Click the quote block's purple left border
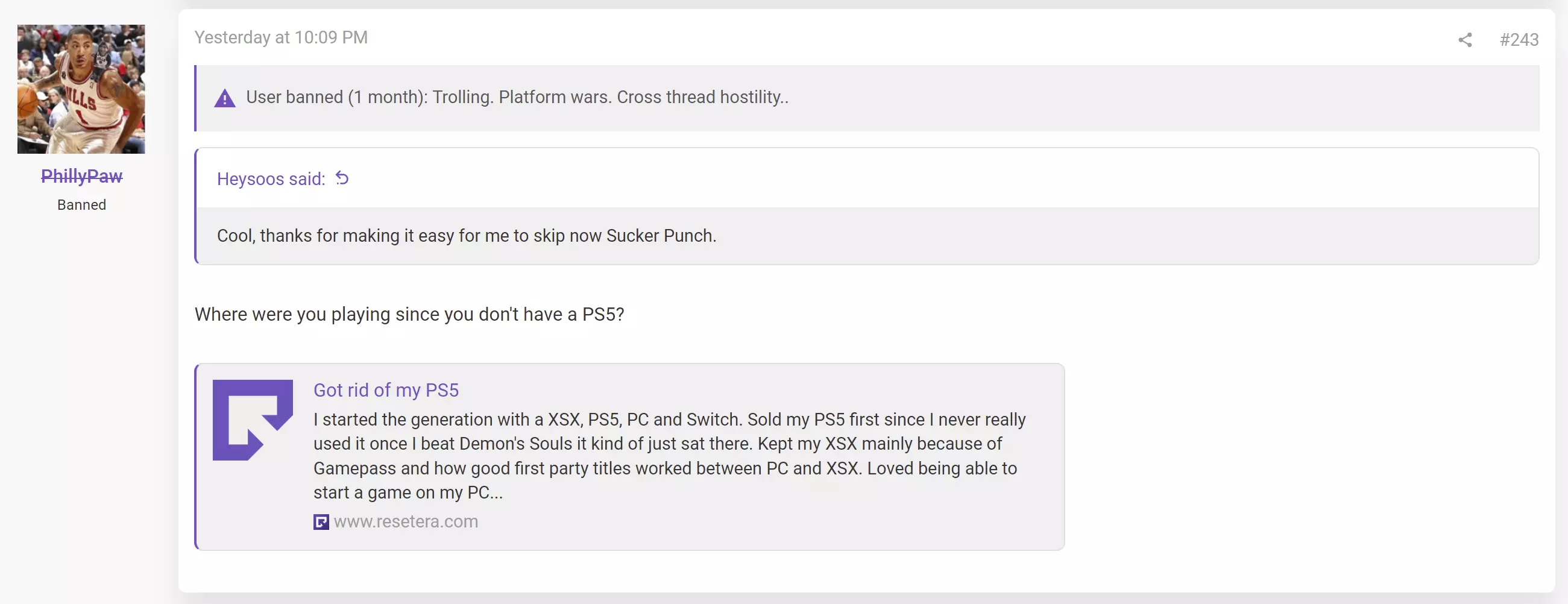This screenshot has width=1568, height=604. (195, 206)
